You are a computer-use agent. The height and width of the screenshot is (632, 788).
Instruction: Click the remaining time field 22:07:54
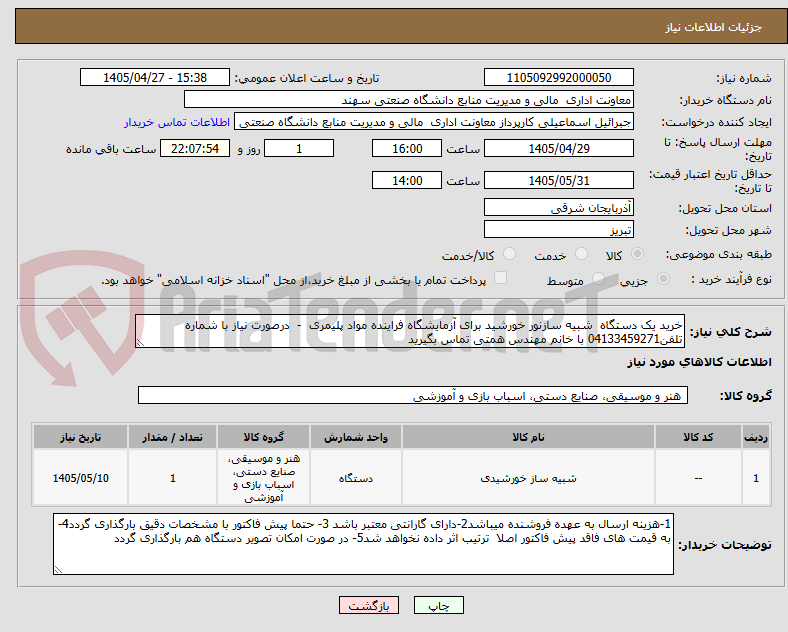pyautogui.click(x=195, y=149)
